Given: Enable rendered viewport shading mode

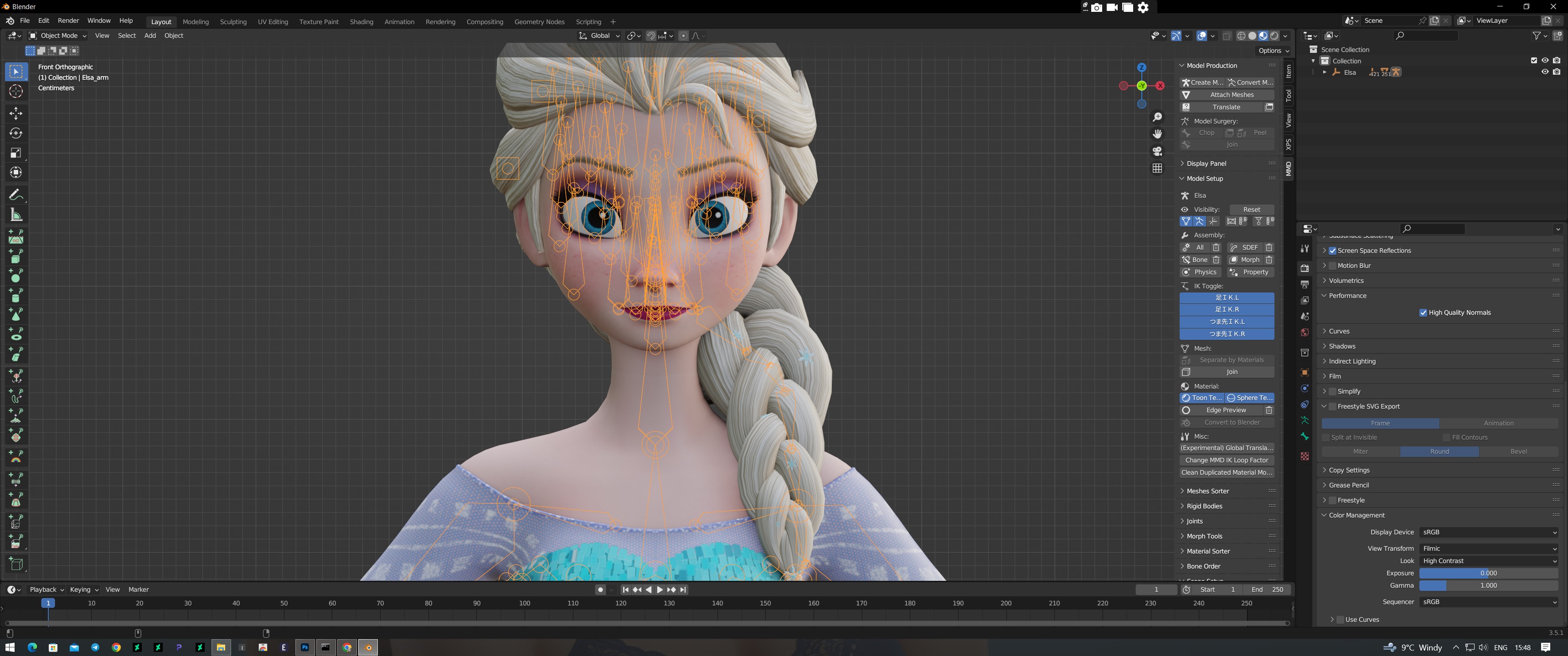Looking at the screenshot, I should coord(1274,36).
